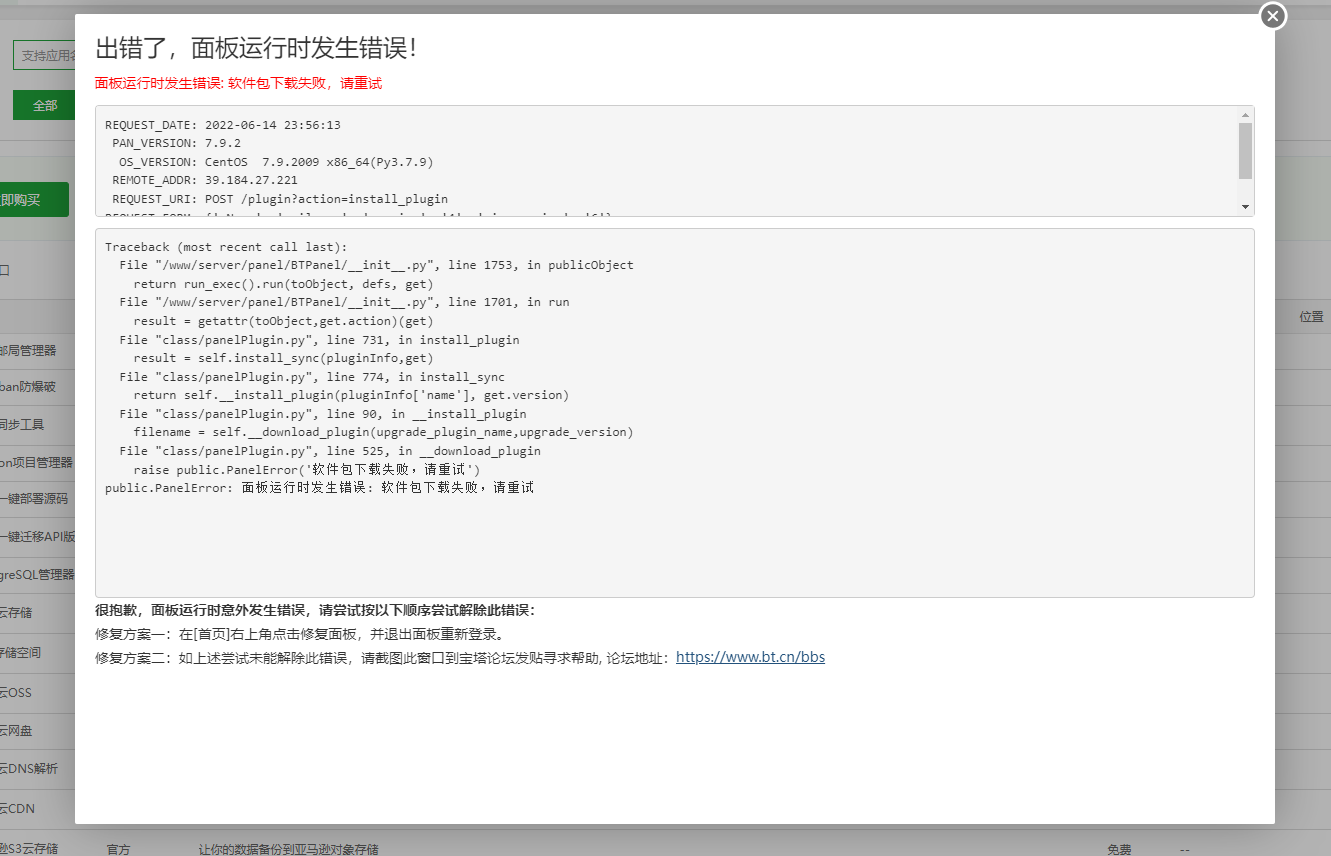Select the 云OSS plugin entry
Viewport: 1331px width, 856px height.
click(x=27, y=692)
